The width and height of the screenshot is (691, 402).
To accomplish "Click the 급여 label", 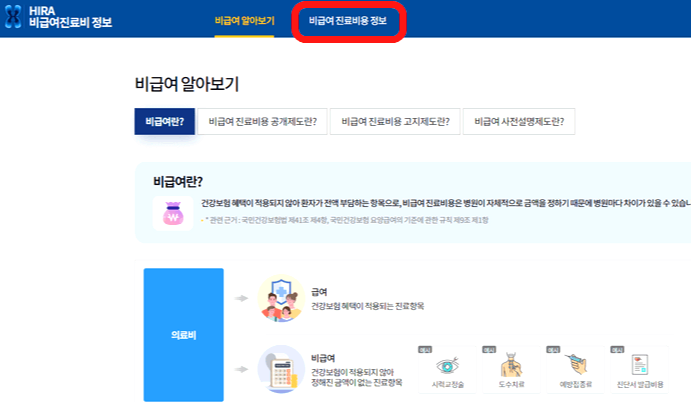I will pyautogui.click(x=319, y=292).
